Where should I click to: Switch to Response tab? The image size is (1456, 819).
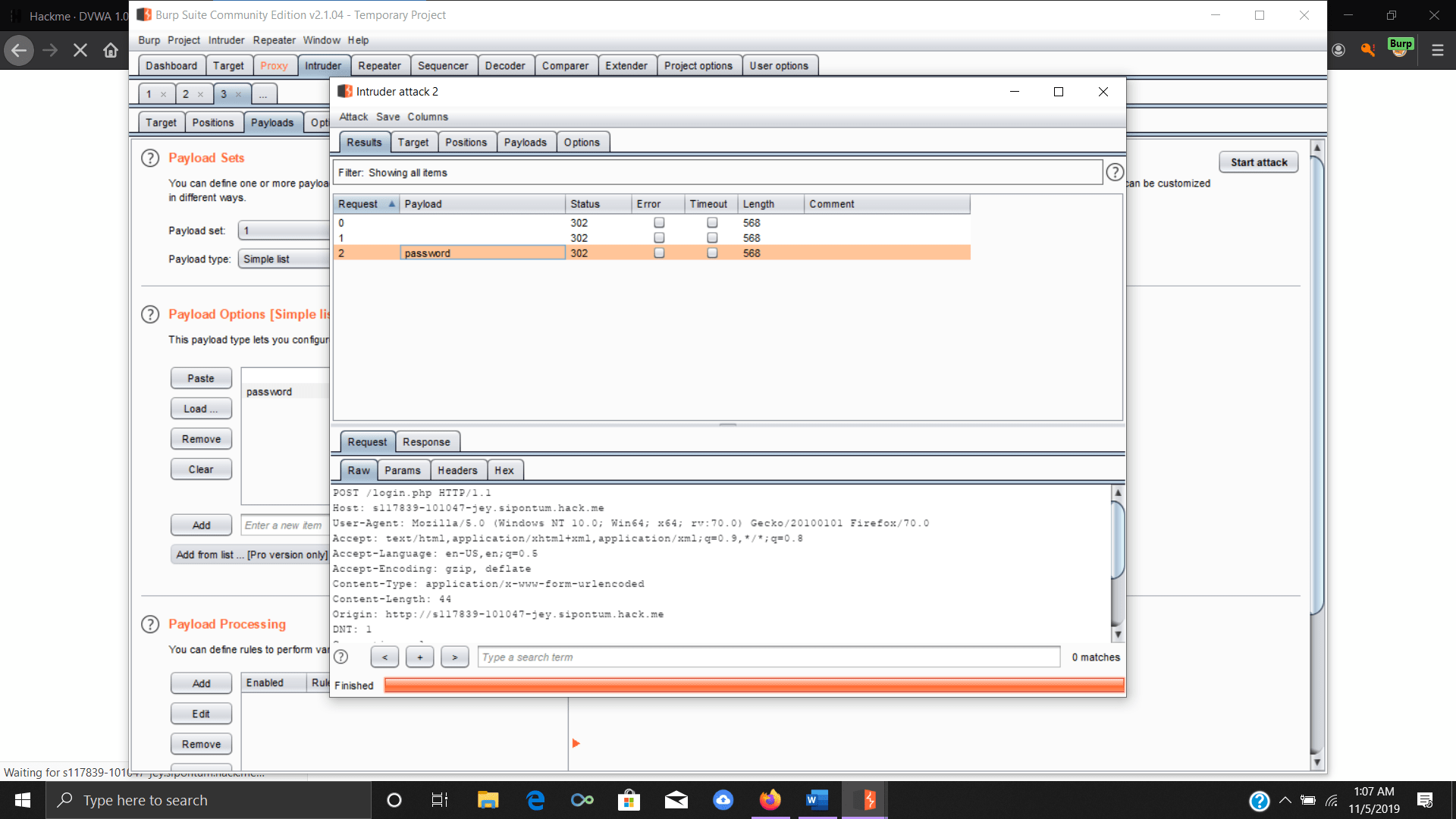(x=426, y=442)
